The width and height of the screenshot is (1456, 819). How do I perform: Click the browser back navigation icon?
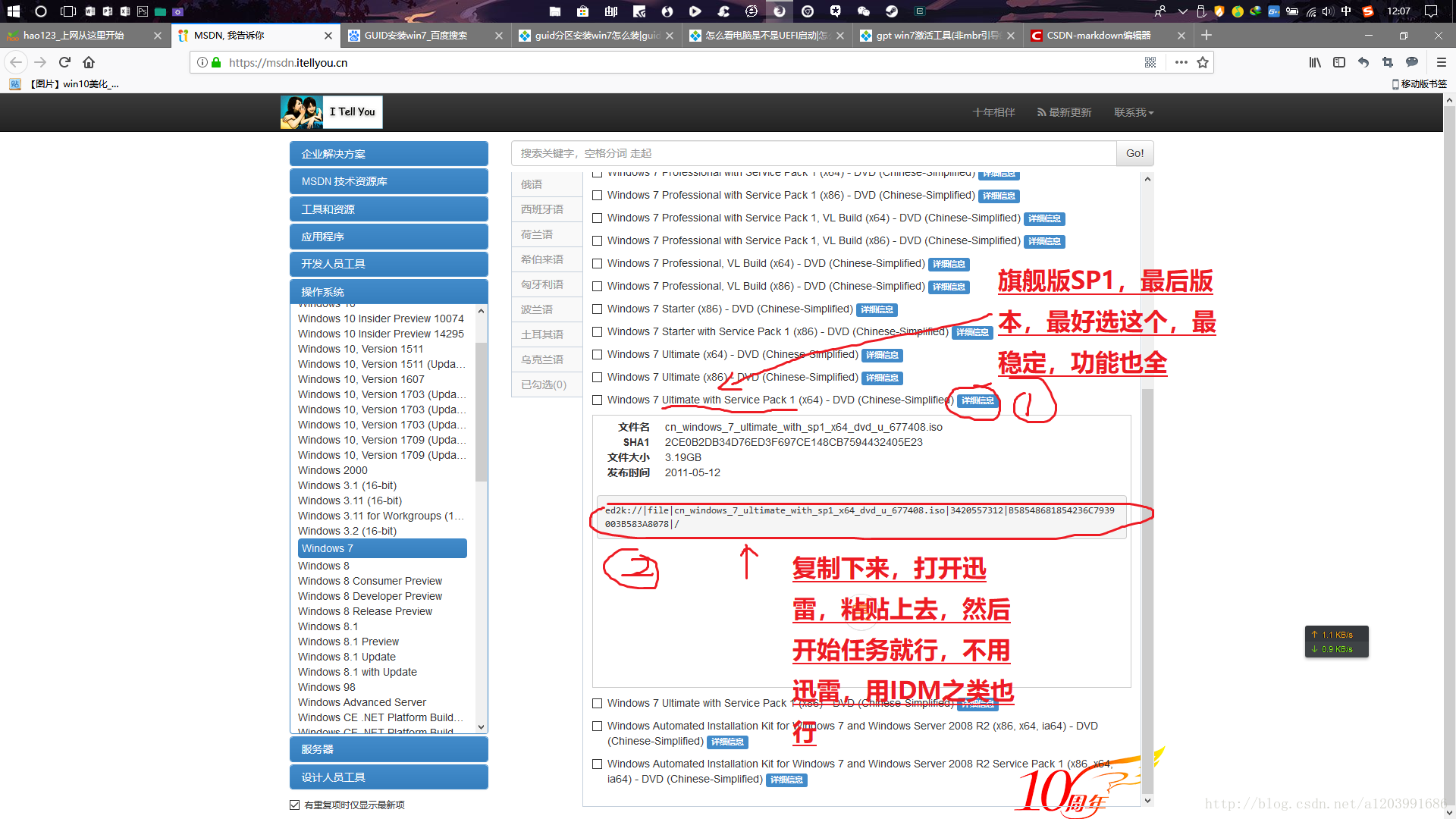point(17,62)
